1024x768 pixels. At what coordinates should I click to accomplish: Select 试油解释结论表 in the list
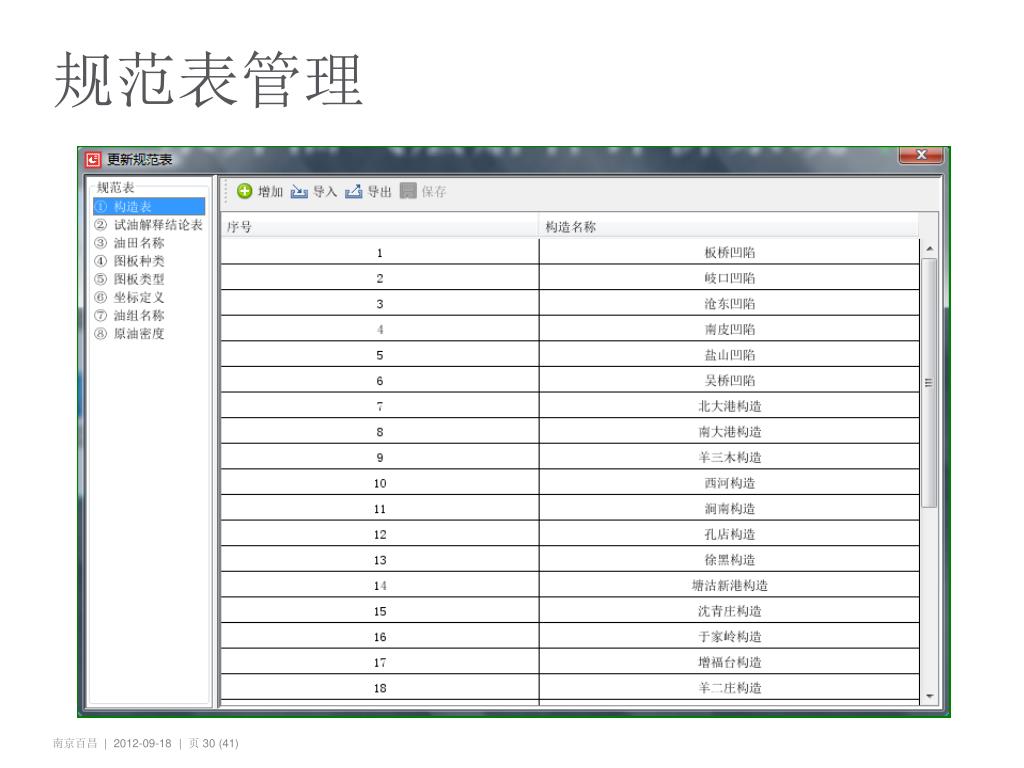(149, 225)
